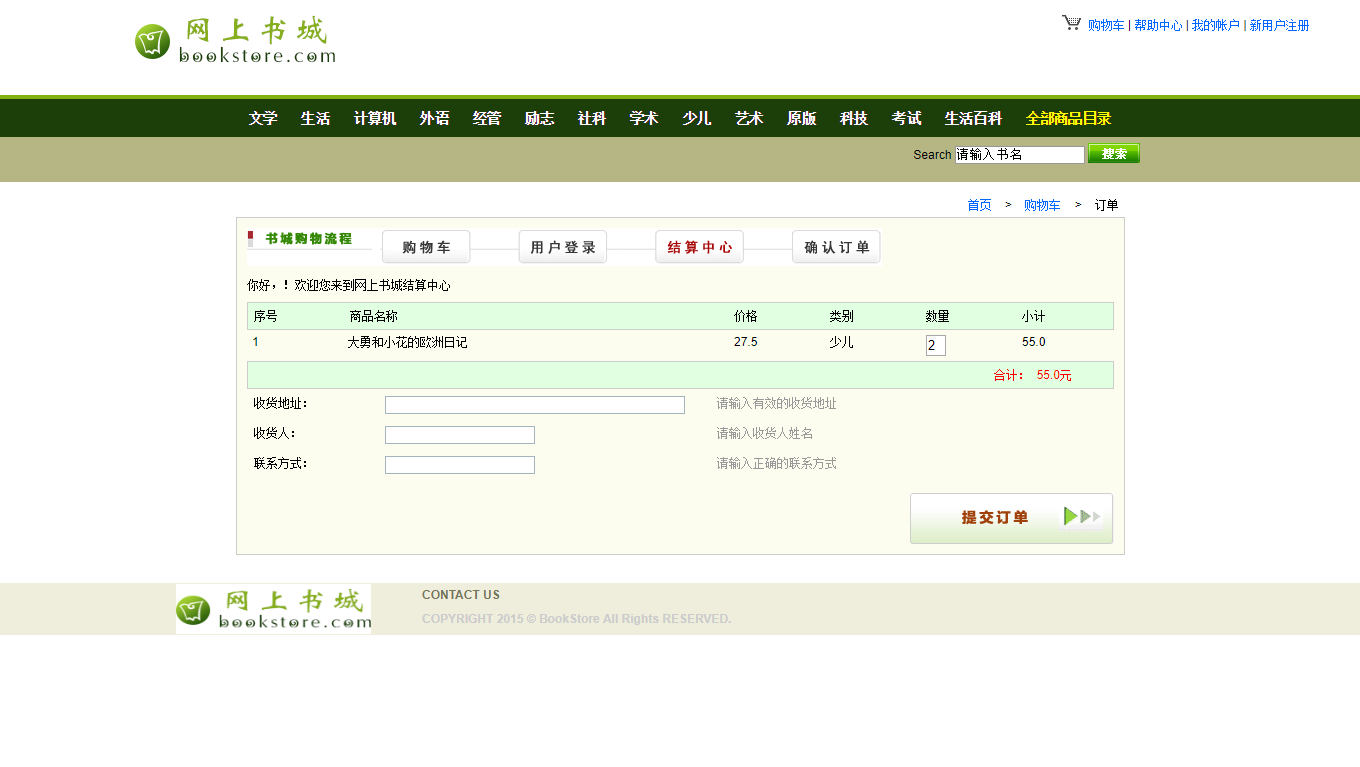1360x767 pixels.
Task: Focus the book name search field
Action: 1020,155
